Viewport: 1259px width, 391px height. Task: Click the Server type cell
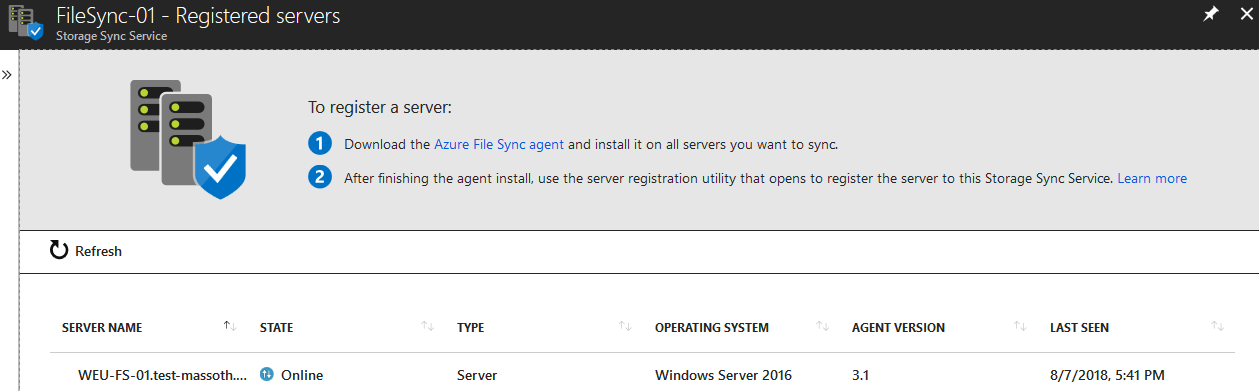pyautogui.click(x=477, y=375)
